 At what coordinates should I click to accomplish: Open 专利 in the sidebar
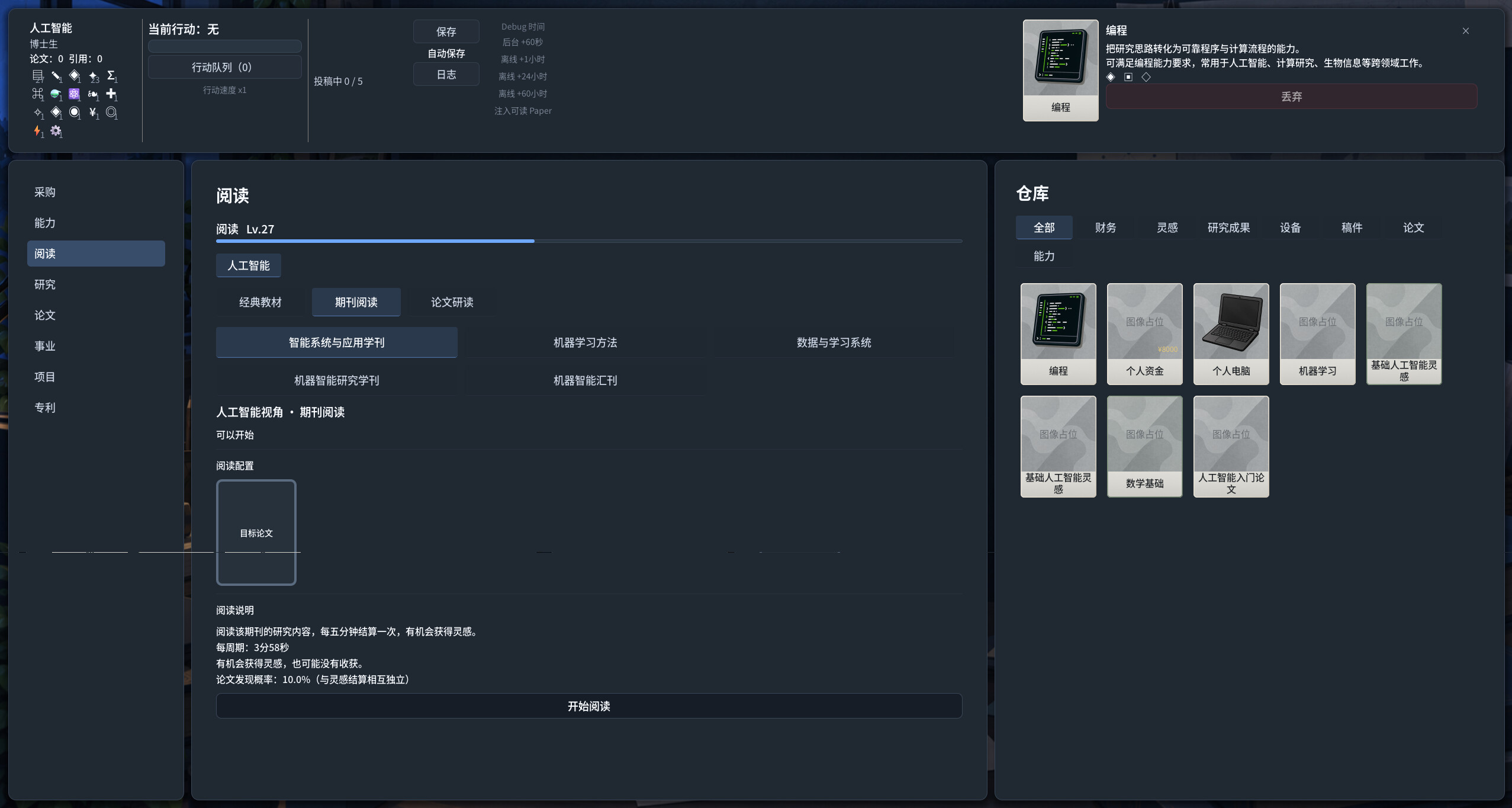pos(96,408)
